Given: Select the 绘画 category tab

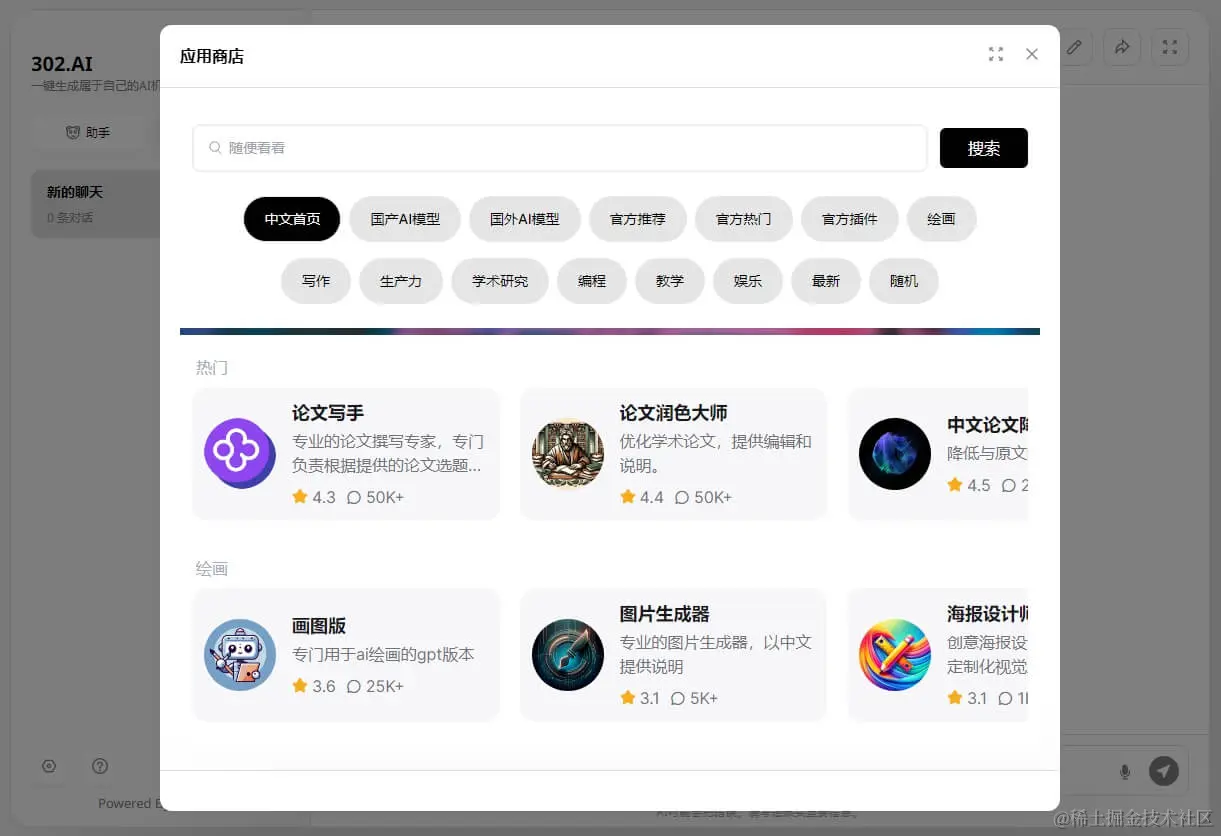Looking at the screenshot, I should pos(941,219).
